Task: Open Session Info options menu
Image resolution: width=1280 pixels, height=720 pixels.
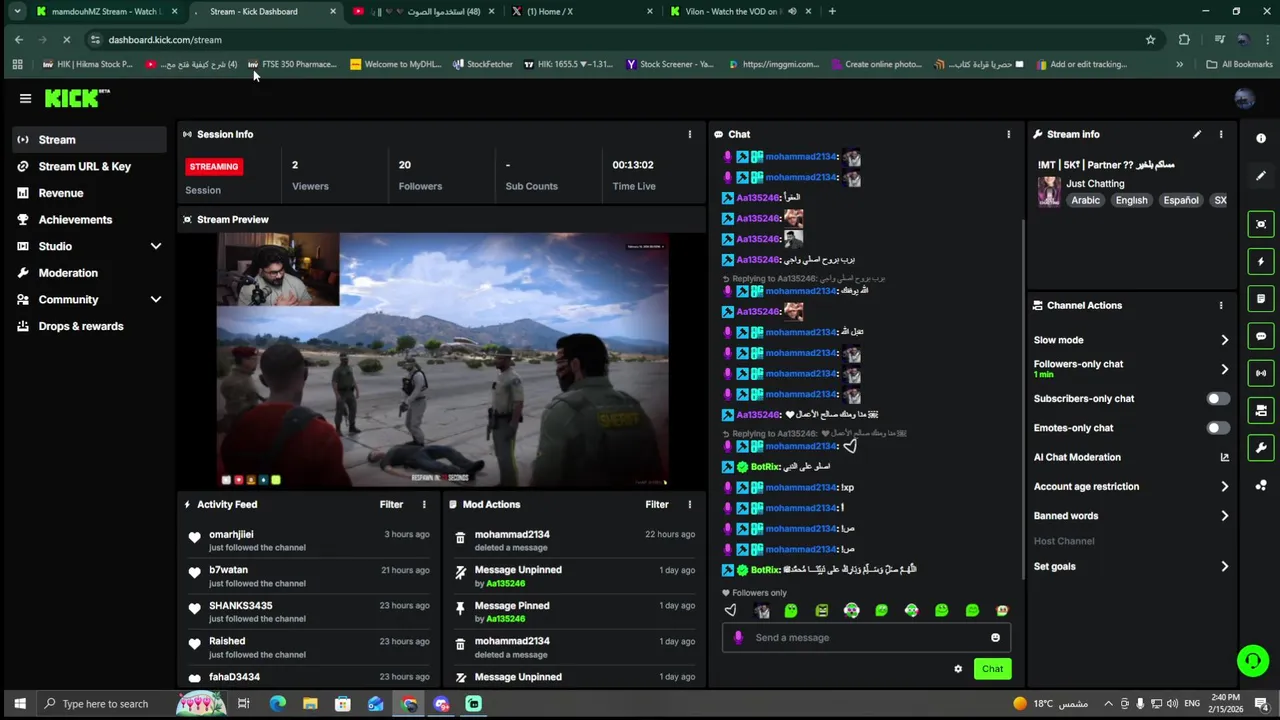Action: 689,134
